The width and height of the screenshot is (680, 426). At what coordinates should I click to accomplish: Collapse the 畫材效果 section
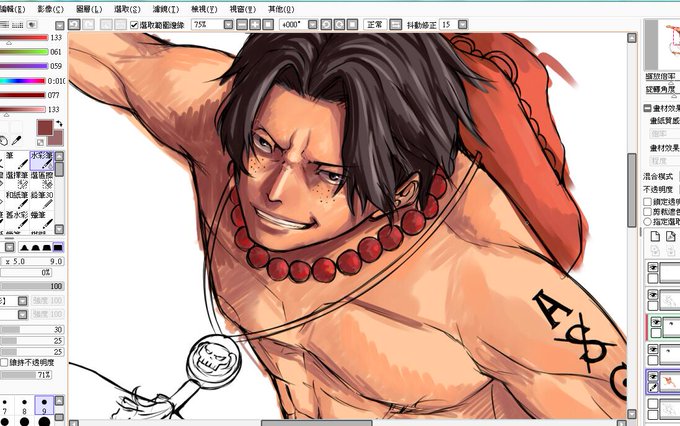click(647, 108)
